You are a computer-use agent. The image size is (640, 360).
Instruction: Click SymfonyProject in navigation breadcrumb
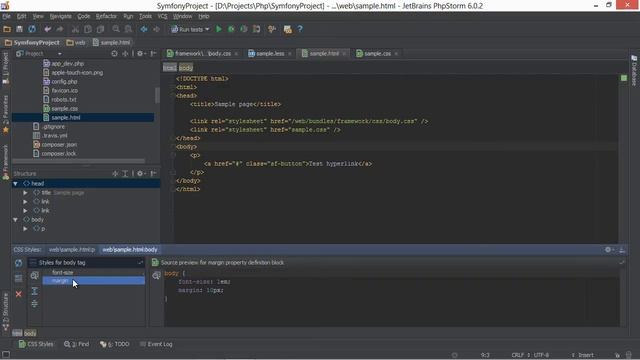33,42
